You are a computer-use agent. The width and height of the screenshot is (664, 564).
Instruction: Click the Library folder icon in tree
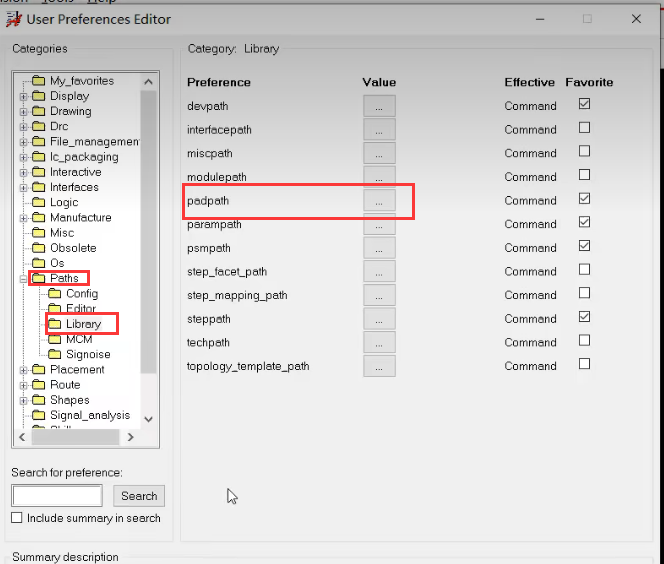click(x=55, y=324)
